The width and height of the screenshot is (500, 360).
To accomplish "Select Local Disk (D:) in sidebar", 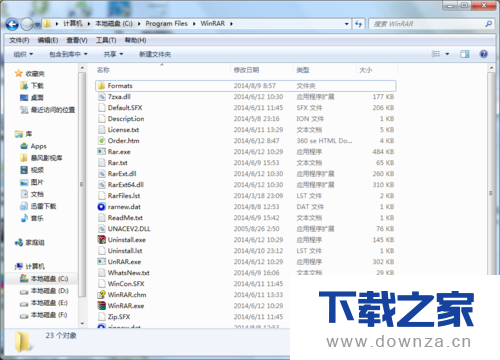I will tap(44, 291).
